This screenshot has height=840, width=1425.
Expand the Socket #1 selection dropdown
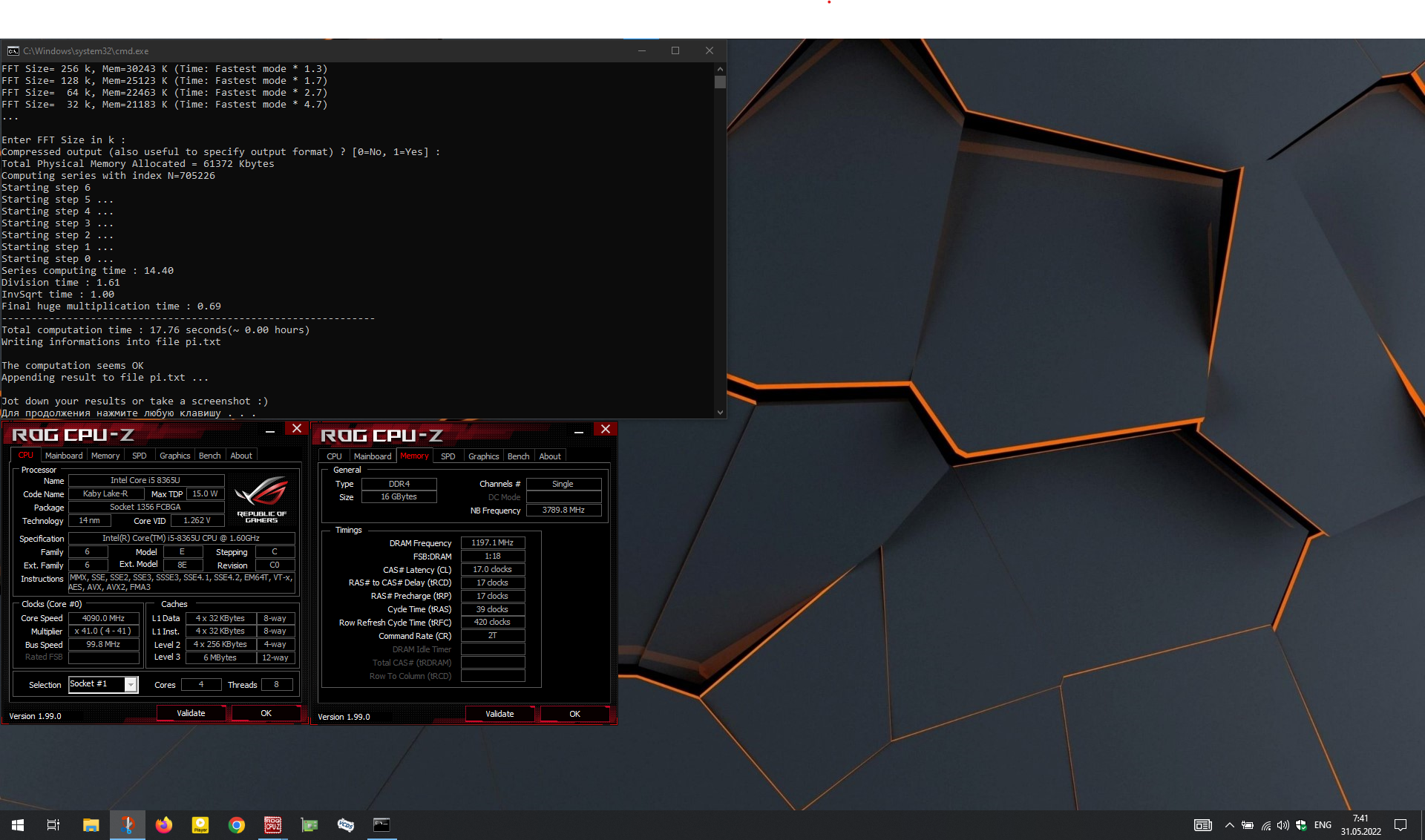click(131, 685)
